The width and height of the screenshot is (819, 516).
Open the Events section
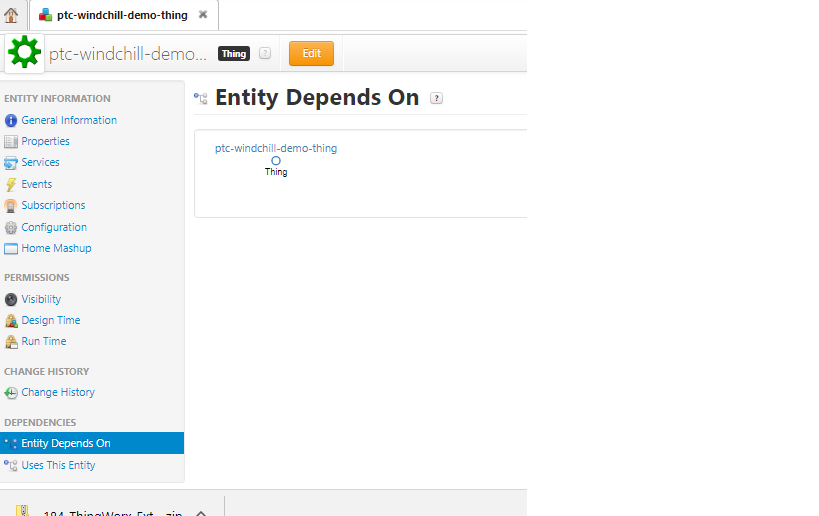[37, 184]
